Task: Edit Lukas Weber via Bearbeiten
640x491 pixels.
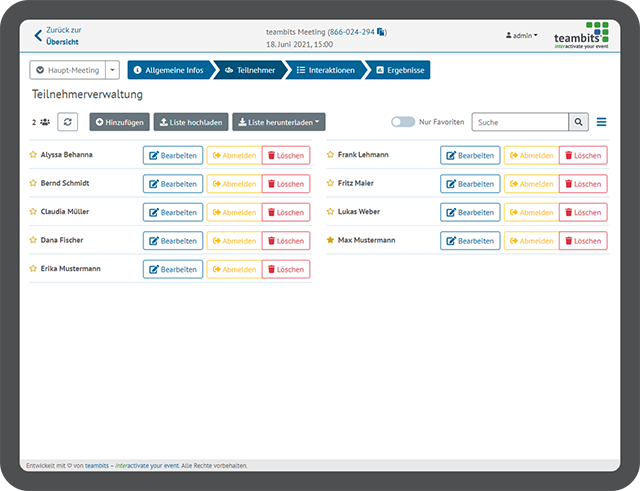Action: point(470,212)
